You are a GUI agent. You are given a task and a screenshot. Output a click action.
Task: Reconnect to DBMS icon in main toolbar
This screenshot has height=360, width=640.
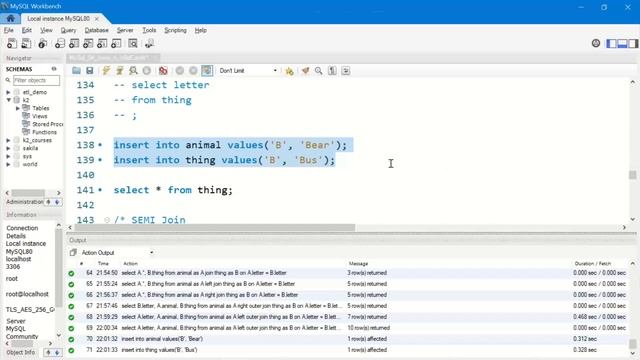pyautogui.click(x=149, y=44)
